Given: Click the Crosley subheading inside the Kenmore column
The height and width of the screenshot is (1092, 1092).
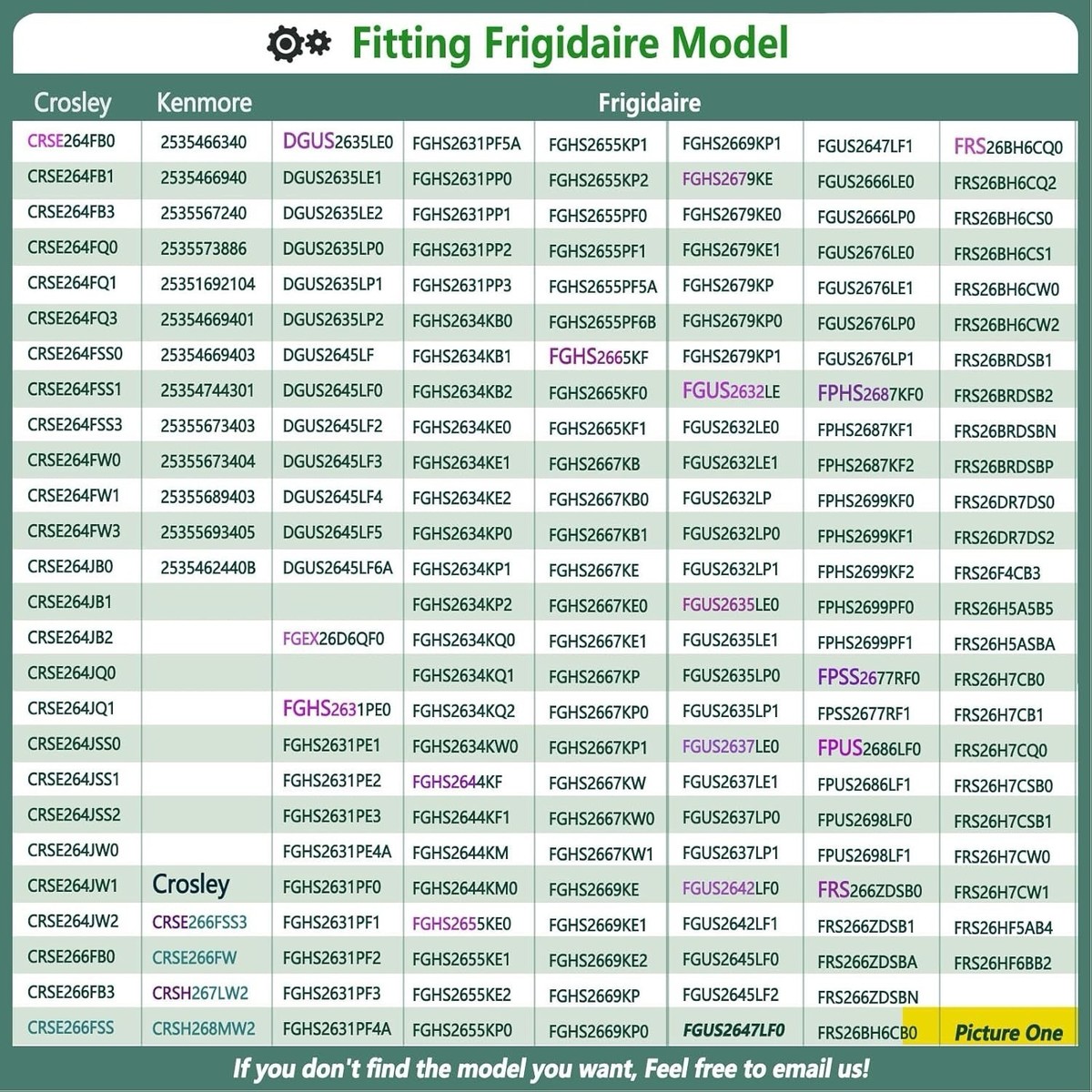Looking at the screenshot, I should [x=191, y=884].
